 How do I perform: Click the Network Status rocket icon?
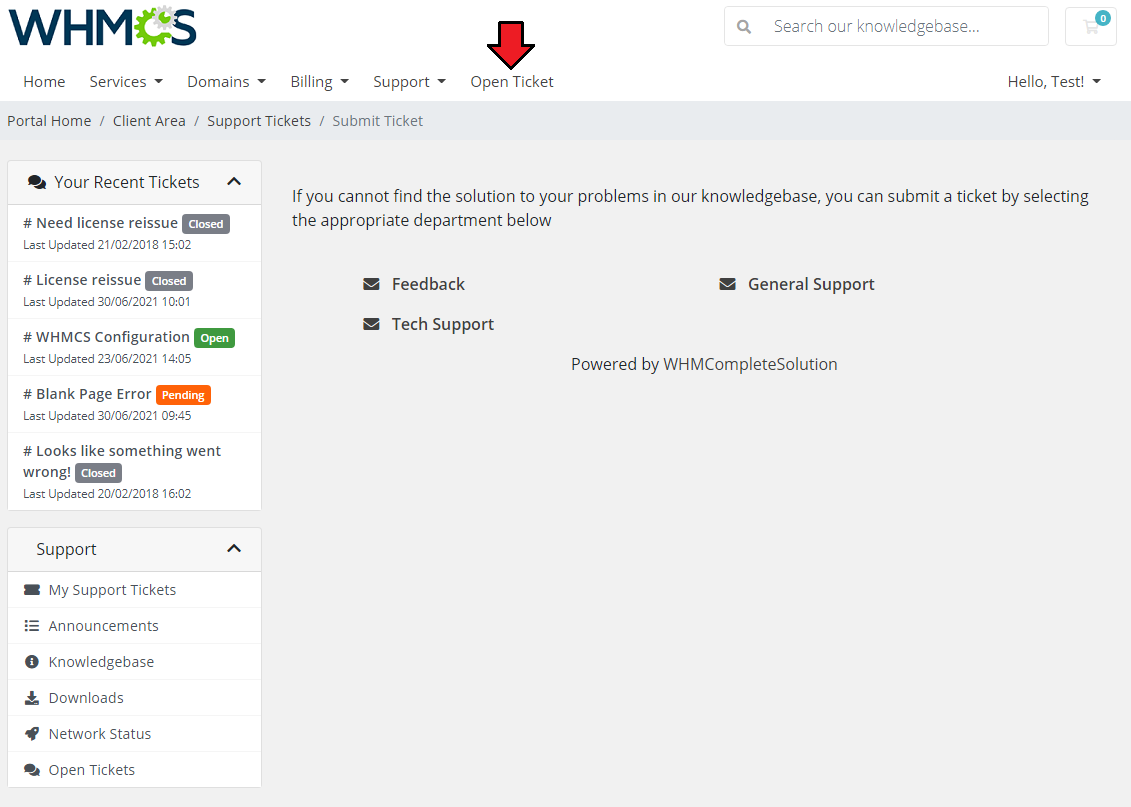coord(32,734)
